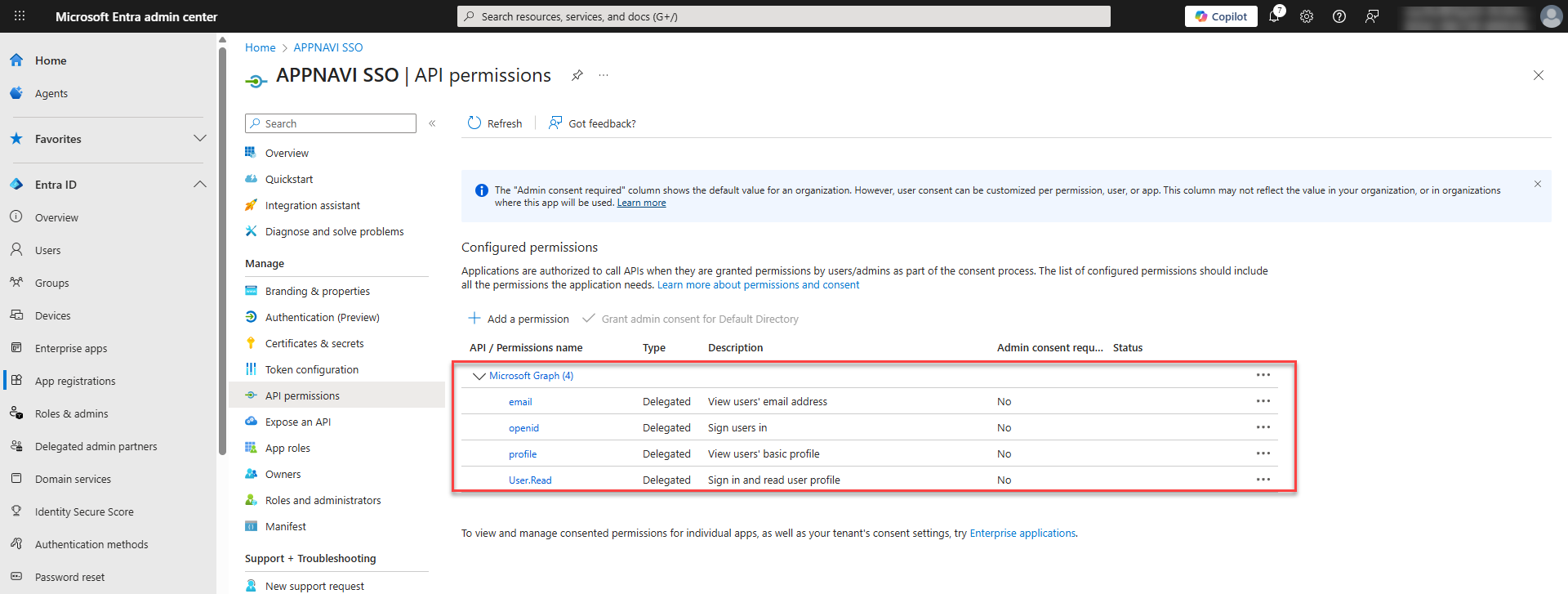This screenshot has width=1568, height=594.
Task: Click the resource menu Search field
Action: [331, 123]
